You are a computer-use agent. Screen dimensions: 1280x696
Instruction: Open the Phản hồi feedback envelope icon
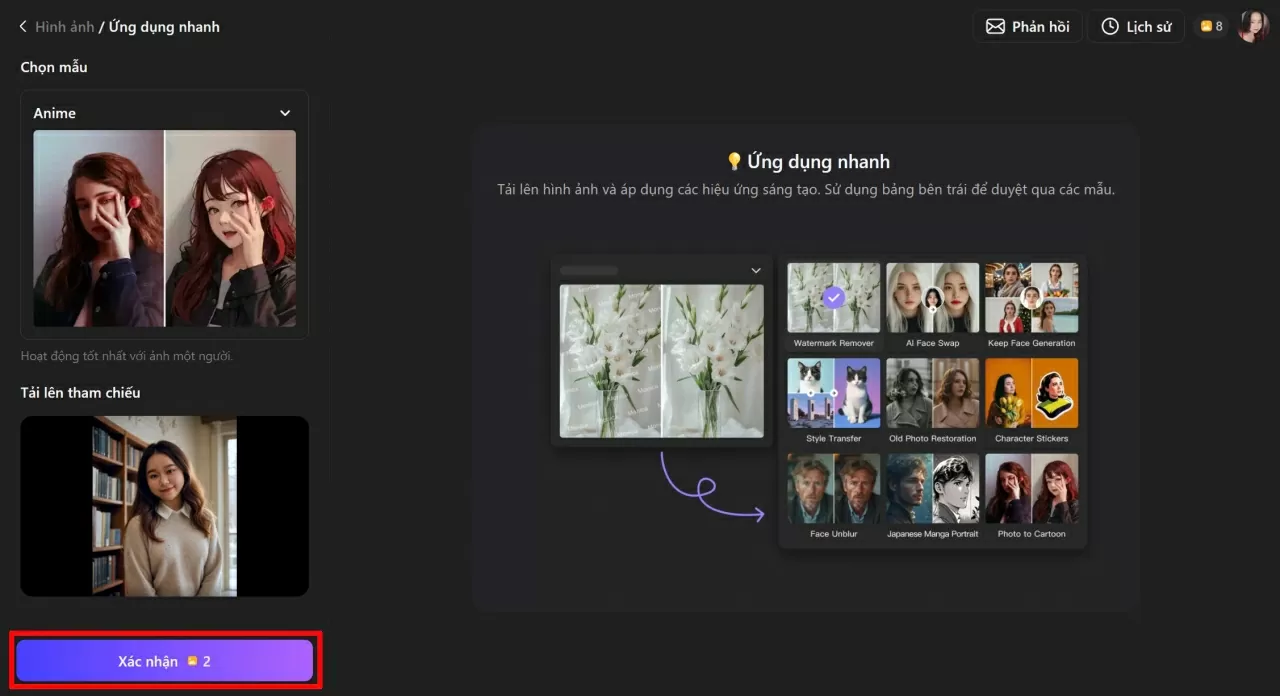tap(995, 27)
